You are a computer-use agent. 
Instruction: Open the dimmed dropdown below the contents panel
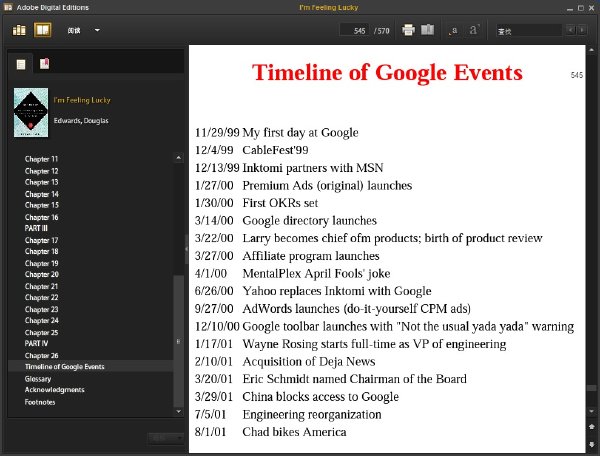tap(166, 438)
